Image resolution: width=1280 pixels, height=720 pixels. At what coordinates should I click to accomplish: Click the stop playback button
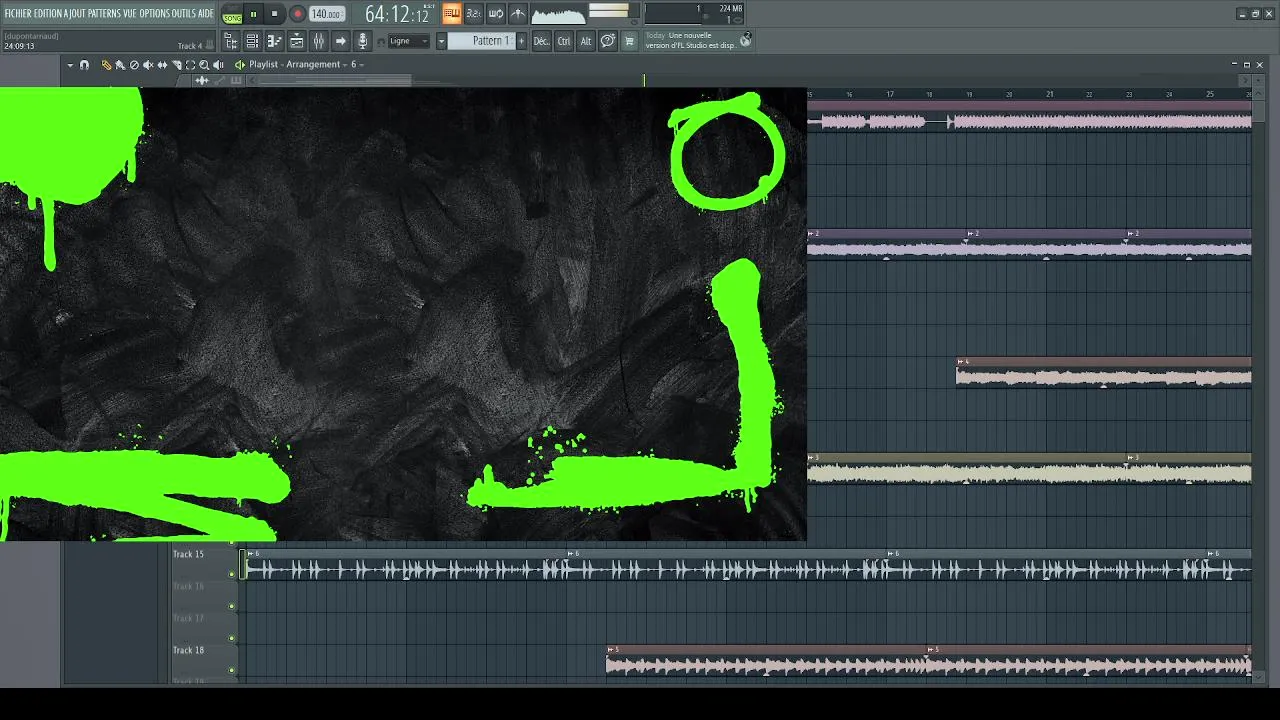(x=274, y=14)
